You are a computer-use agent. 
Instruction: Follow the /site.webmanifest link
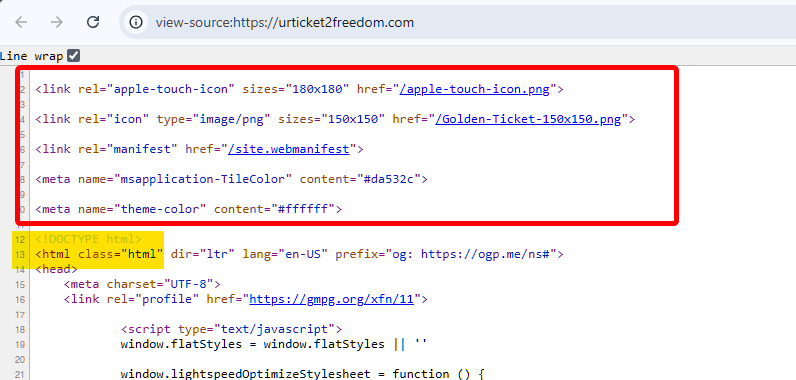[x=289, y=149]
